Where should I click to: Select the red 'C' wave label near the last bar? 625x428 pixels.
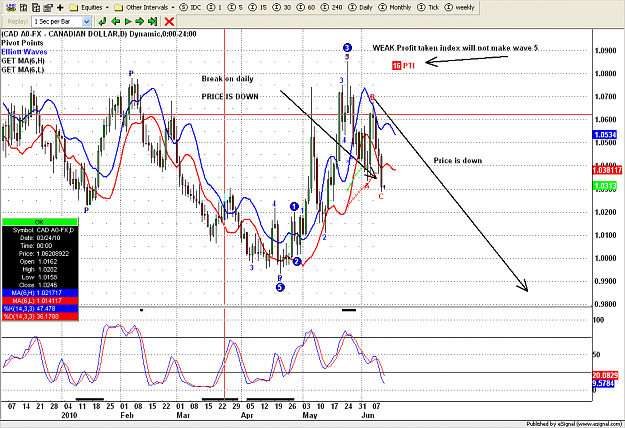[381, 196]
